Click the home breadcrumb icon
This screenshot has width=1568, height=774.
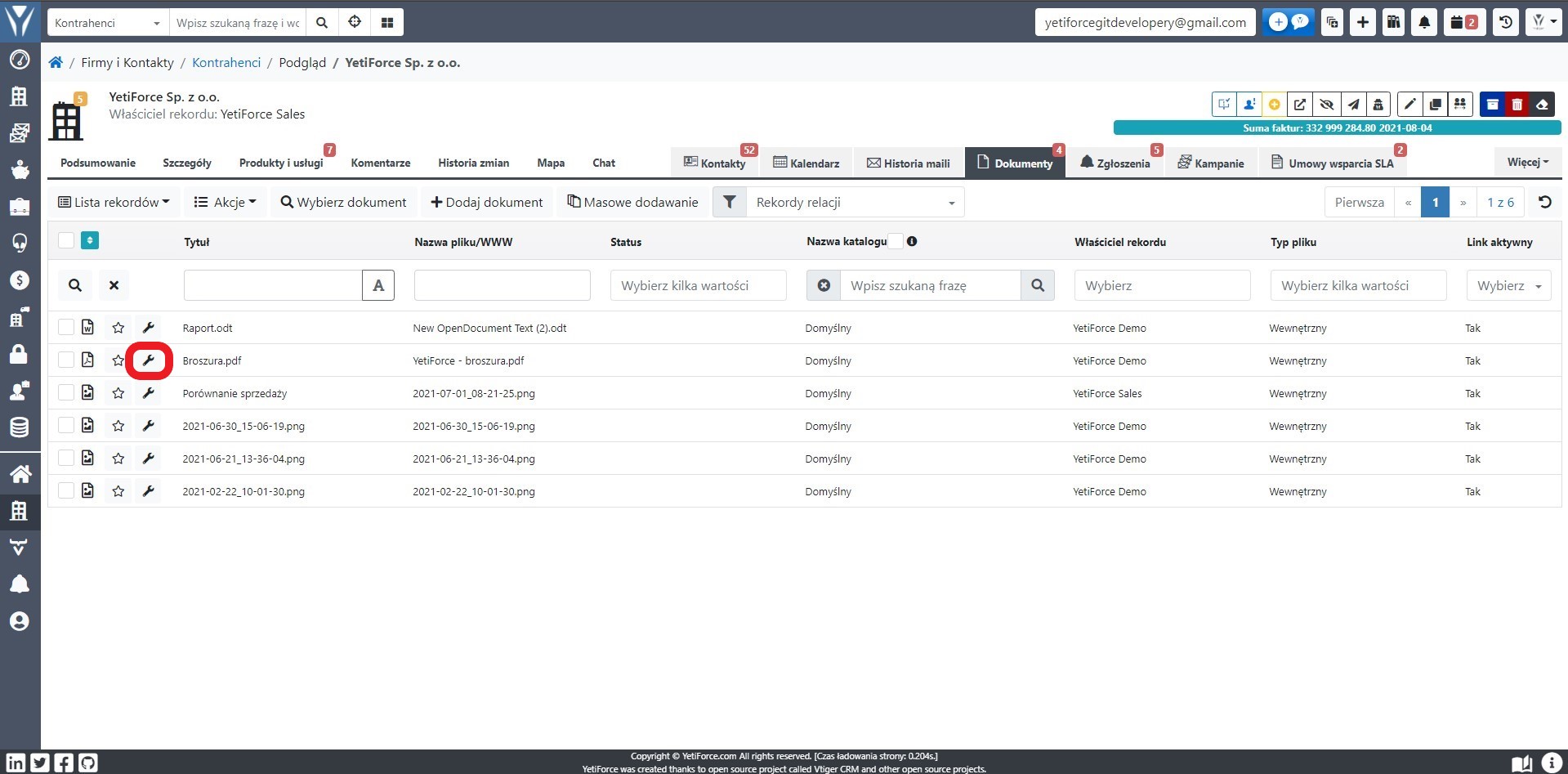(56, 62)
